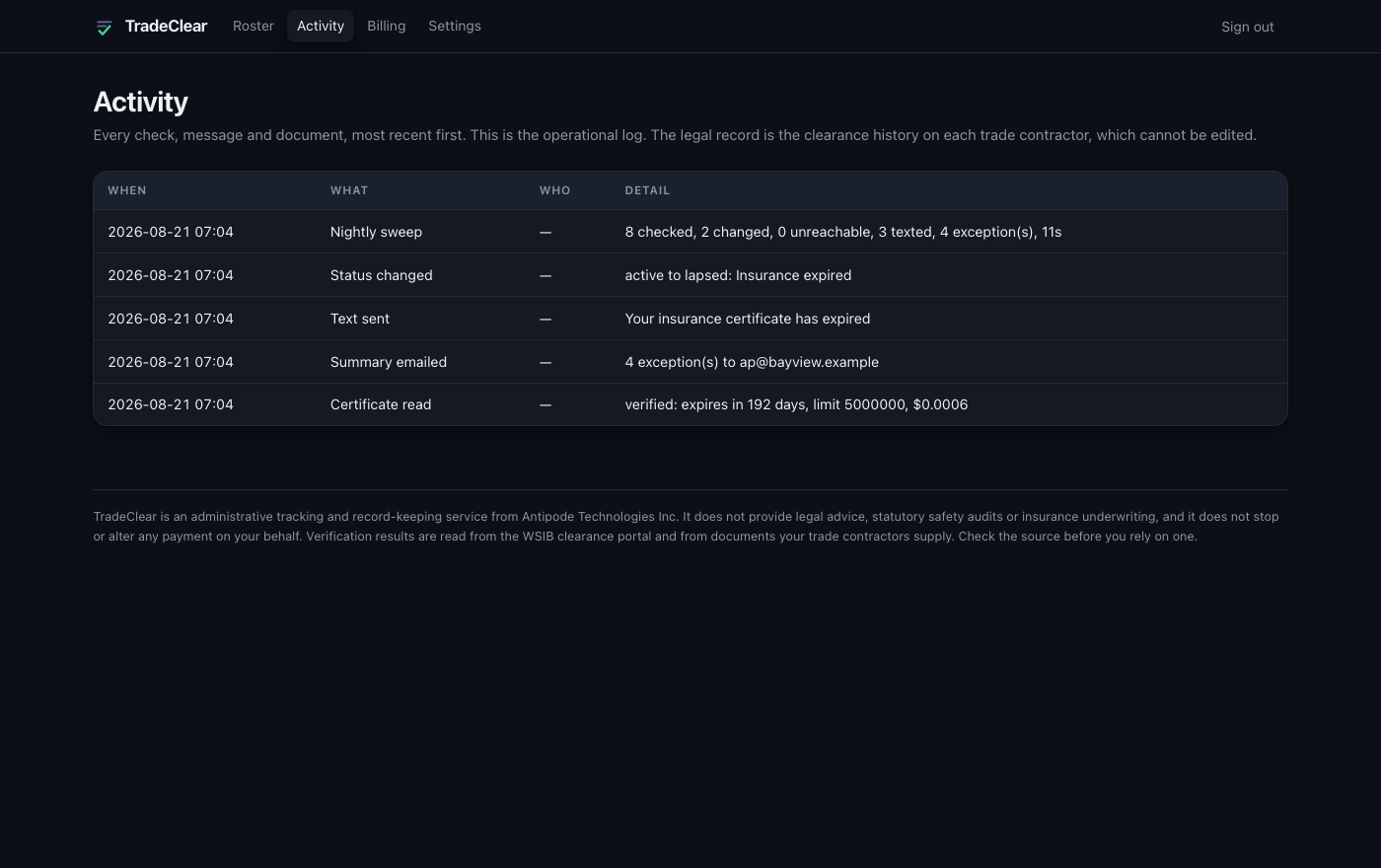The image size is (1381, 868).
Task: Select the Certificate read row label
Action: click(x=381, y=404)
